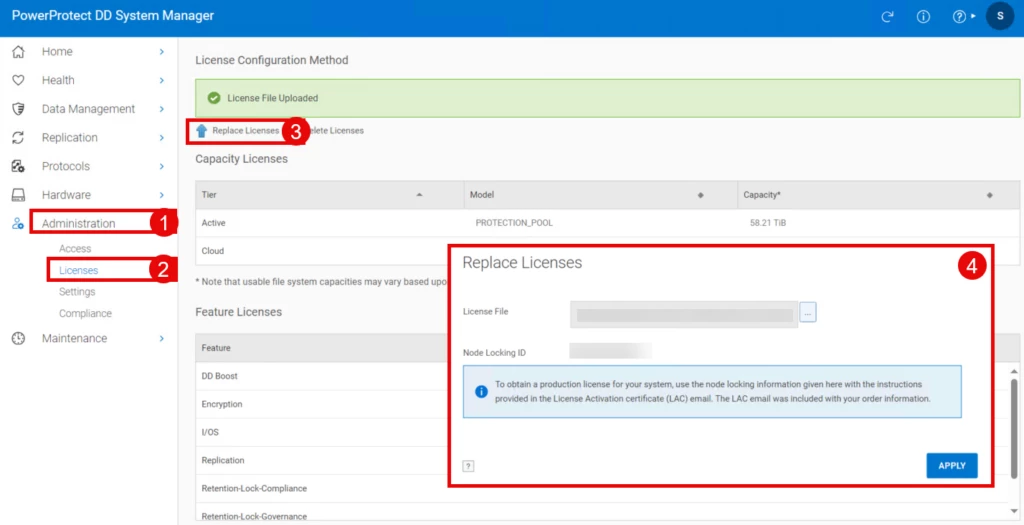Expand the Hardware chevron
This screenshot has height=525, width=1024.
pyautogui.click(x=161, y=195)
